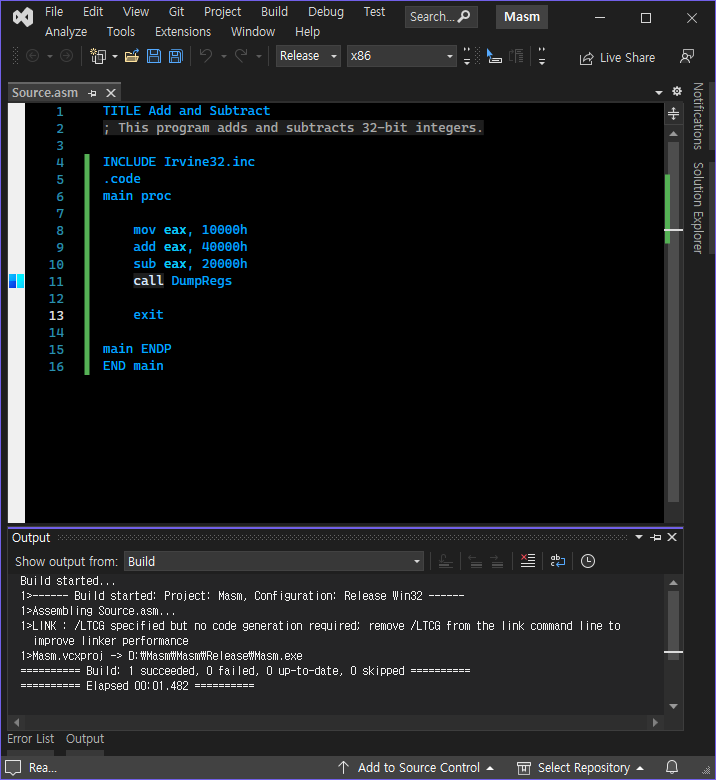Open notifications bell in status bar
The image size is (716, 780).
coord(672,767)
